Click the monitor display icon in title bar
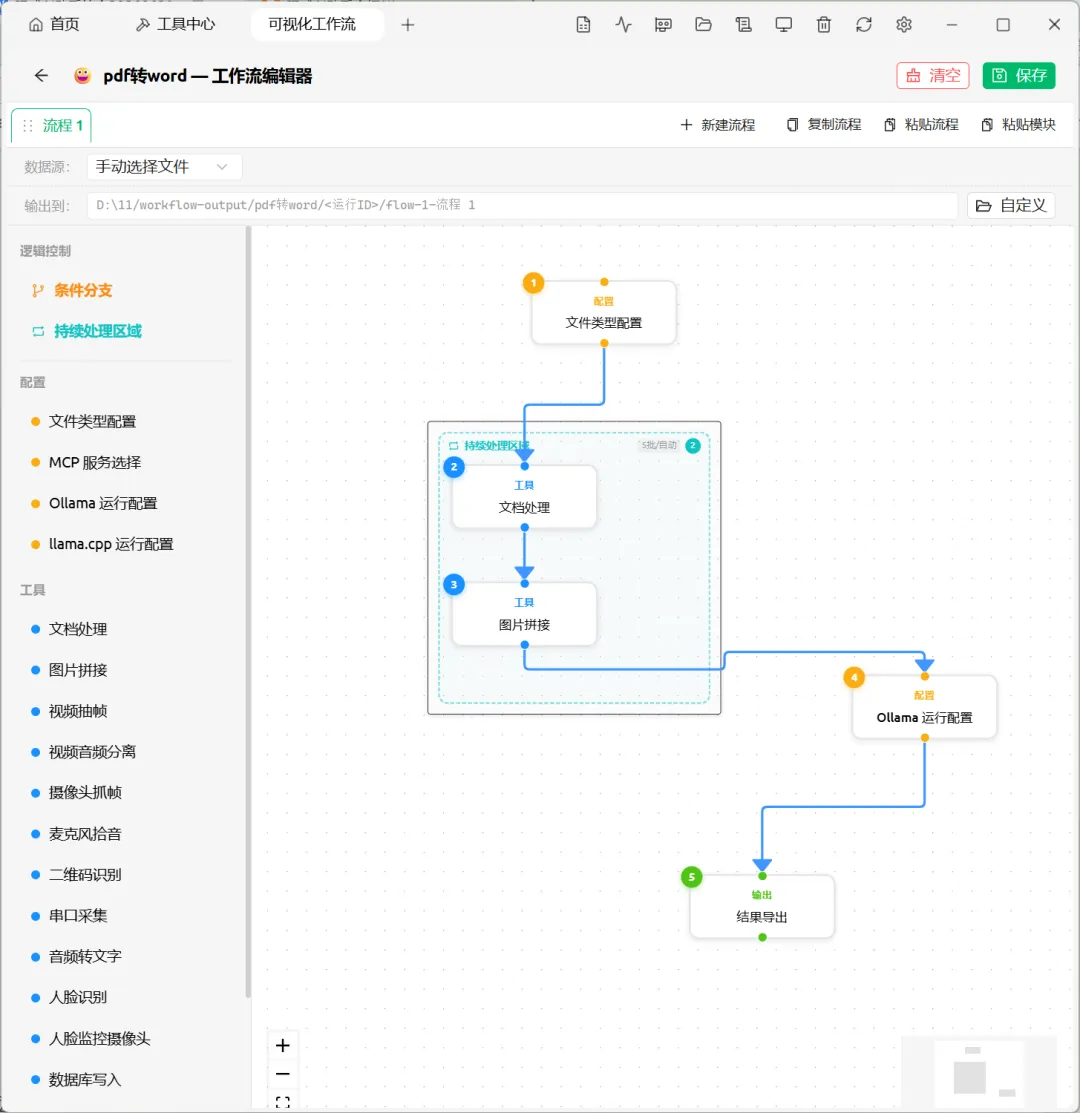The width and height of the screenshot is (1080, 1113). click(783, 25)
